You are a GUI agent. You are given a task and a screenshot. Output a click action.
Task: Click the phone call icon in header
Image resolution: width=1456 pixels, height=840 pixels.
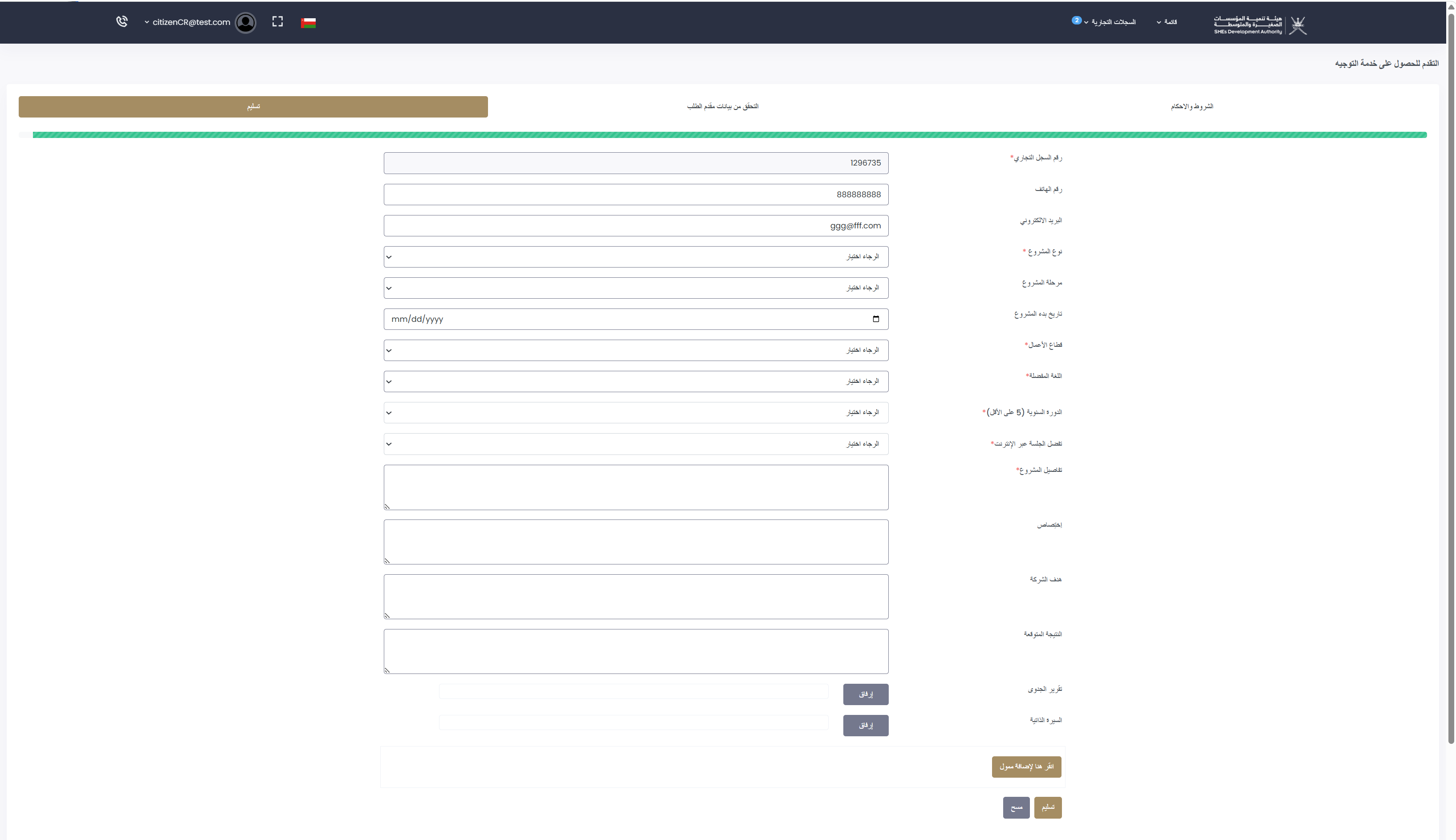(122, 22)
